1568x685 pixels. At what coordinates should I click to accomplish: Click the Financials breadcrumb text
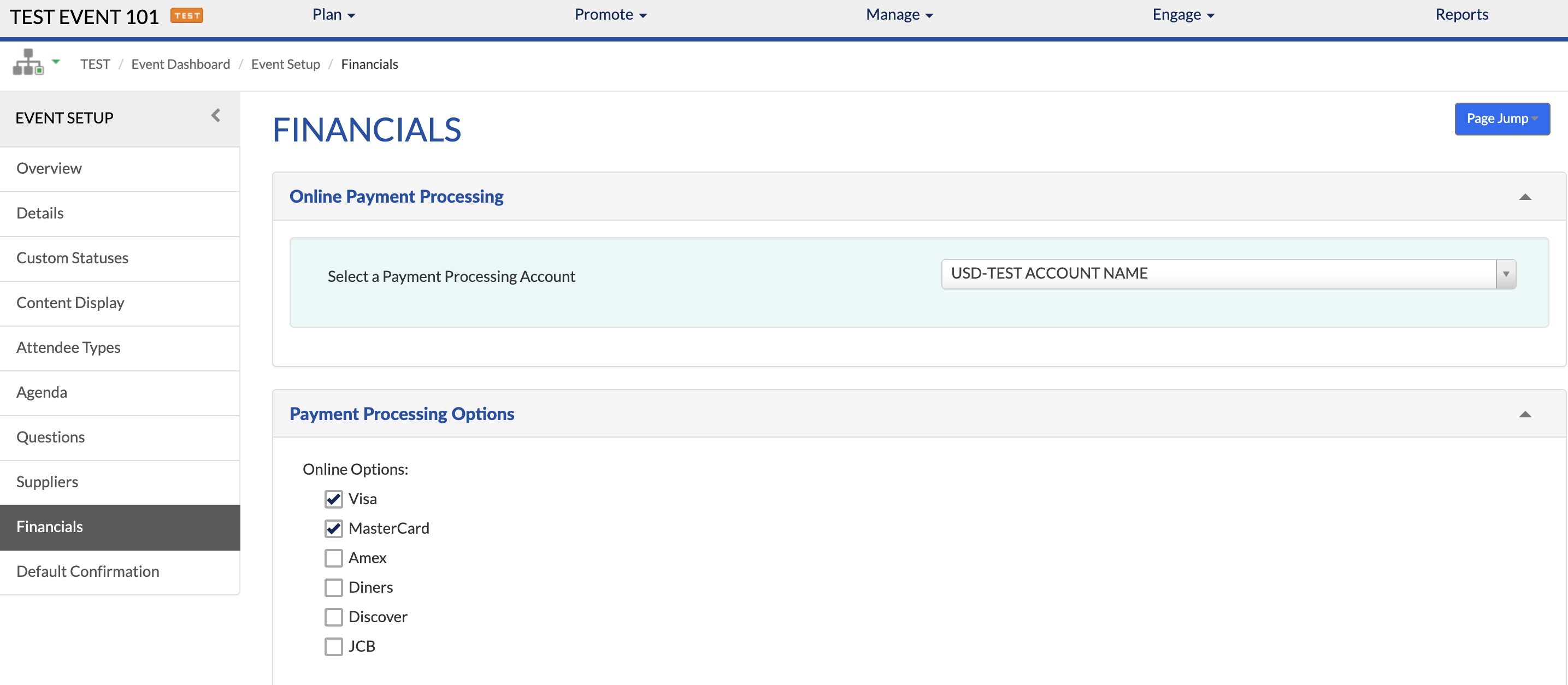pyautogui.click(x=369, y=64)
